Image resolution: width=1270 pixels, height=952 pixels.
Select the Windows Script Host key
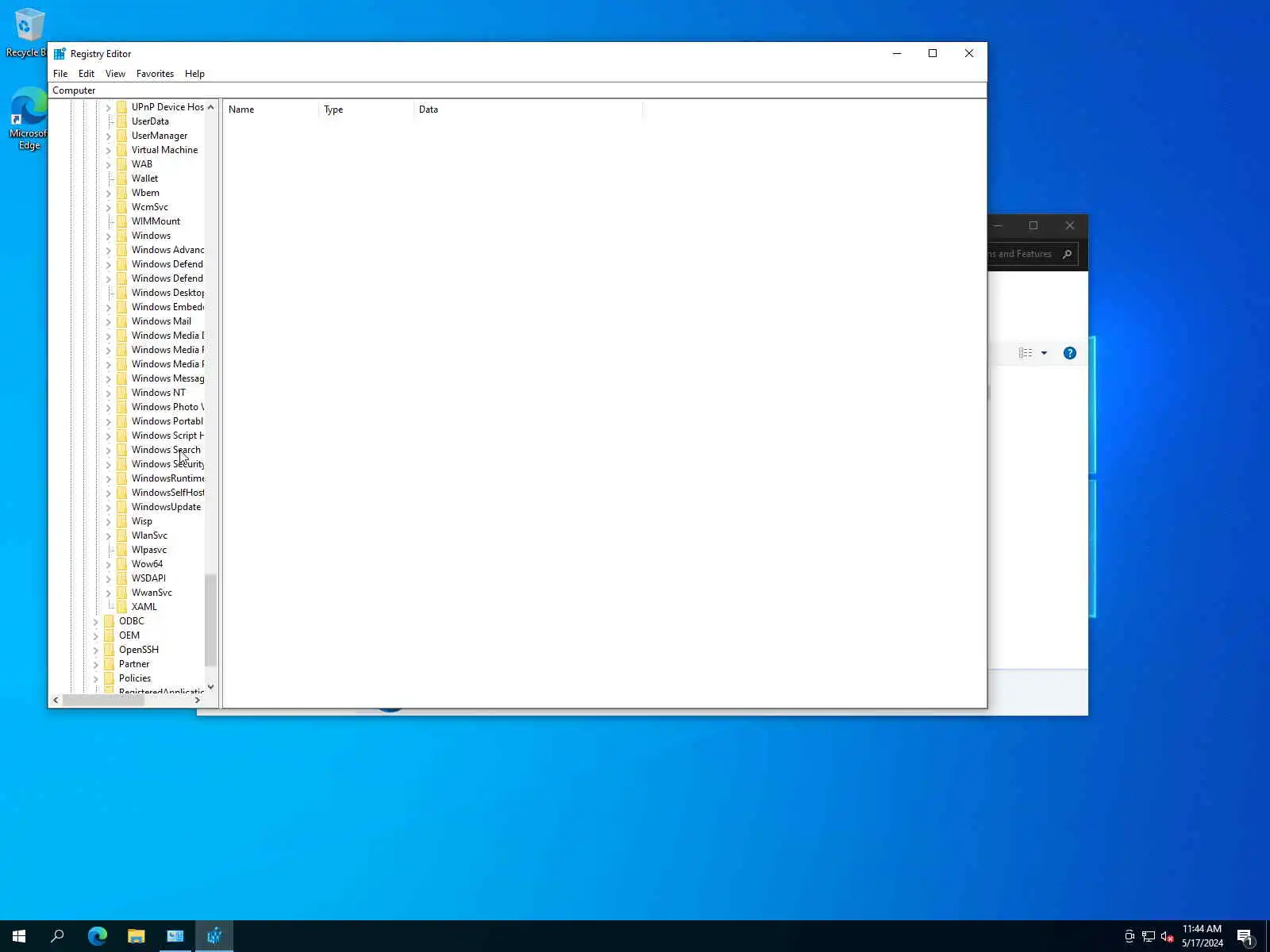tap(167, 436)
